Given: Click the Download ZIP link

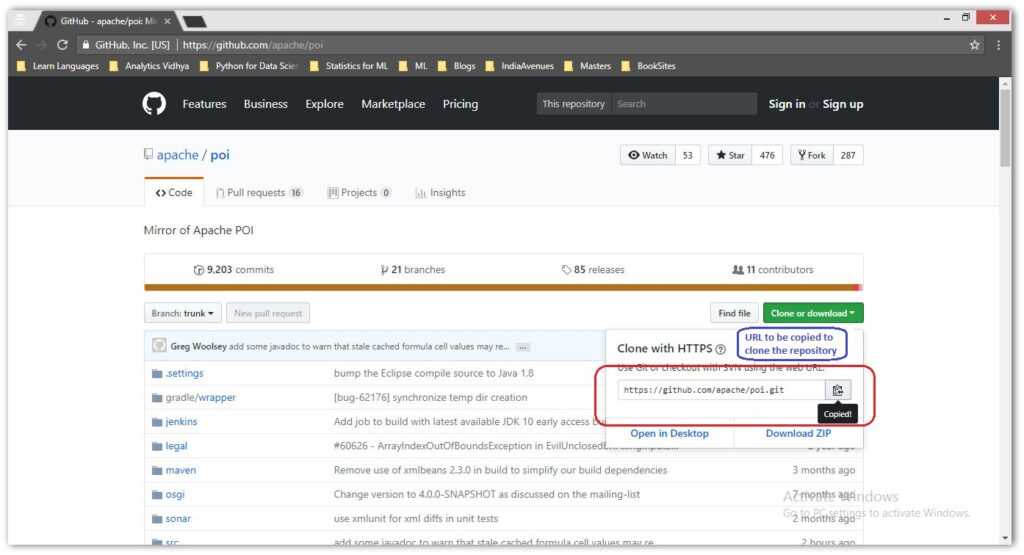Looking at the screenshot, I should (x=798, y=433).
